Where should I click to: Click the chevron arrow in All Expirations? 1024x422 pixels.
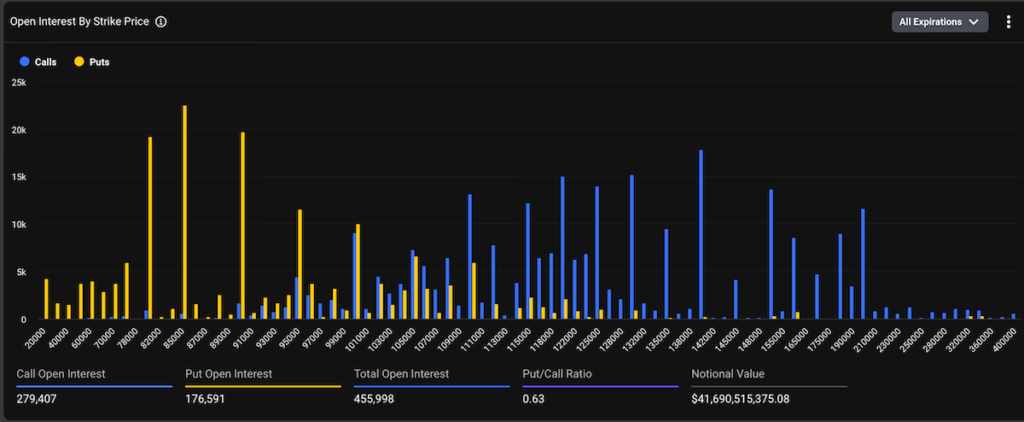[x=973, y=22]
